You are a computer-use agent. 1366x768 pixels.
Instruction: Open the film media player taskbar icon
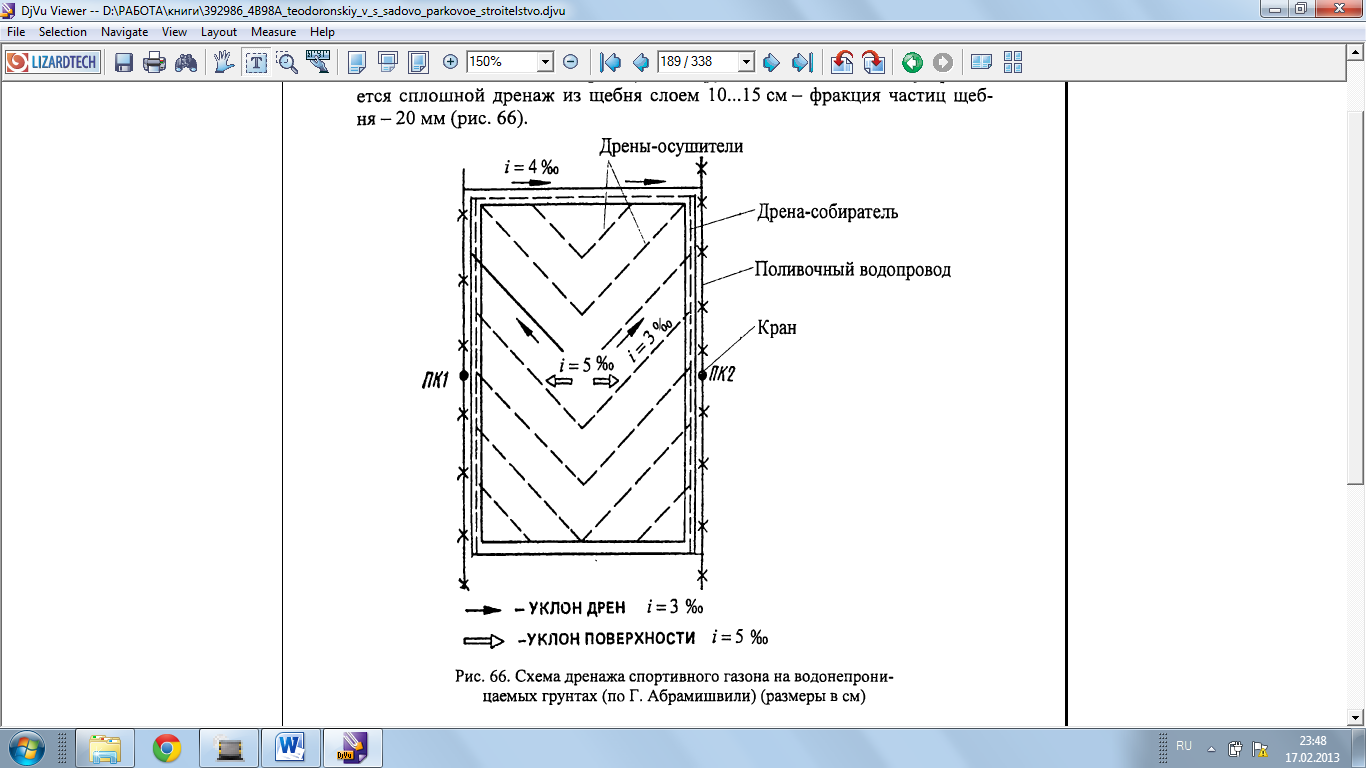tap(229, 748)
